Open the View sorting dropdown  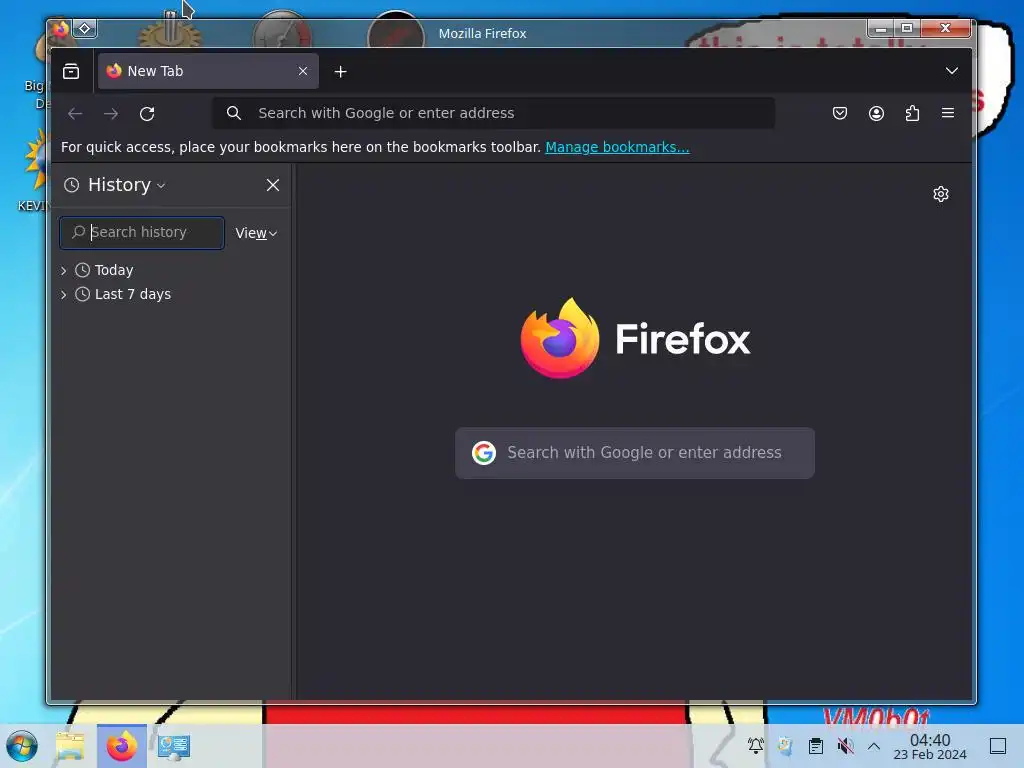256,233
